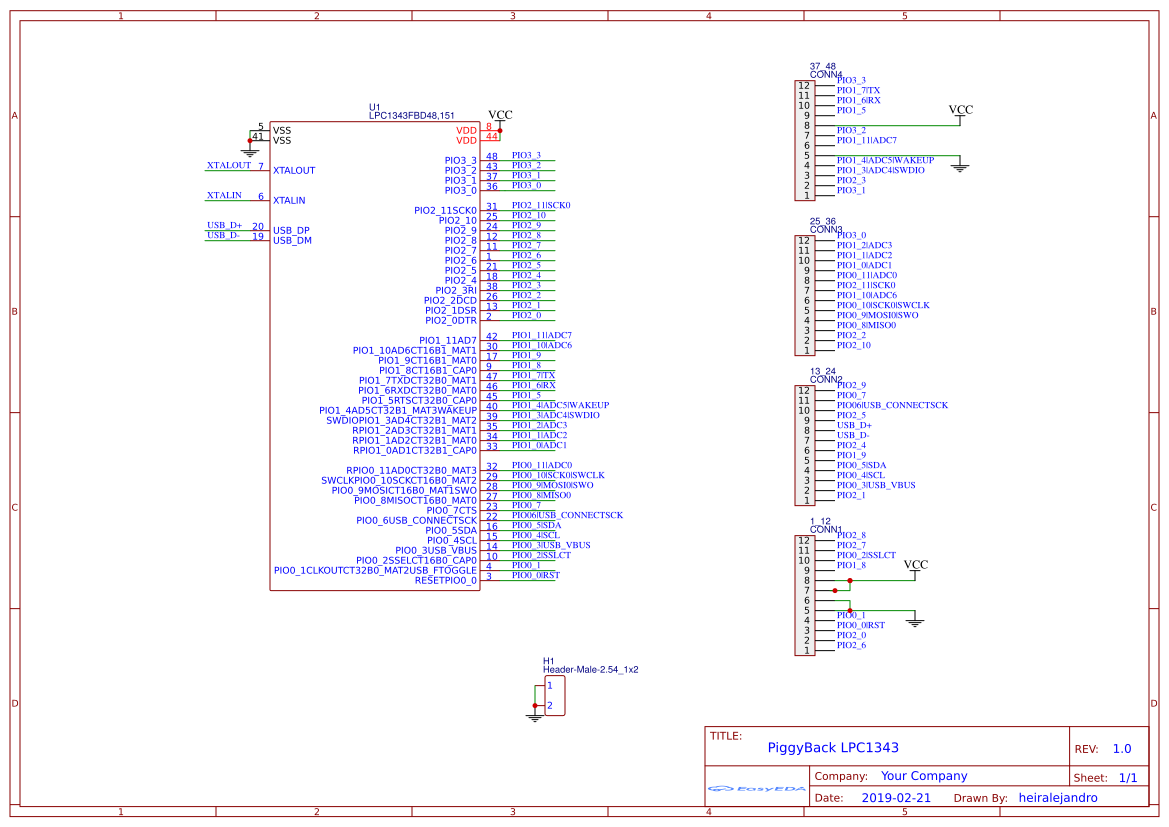Screen dimensions: 1169x827
Task: Select the REV 1.0 value
Action: tap(1121, 749)
